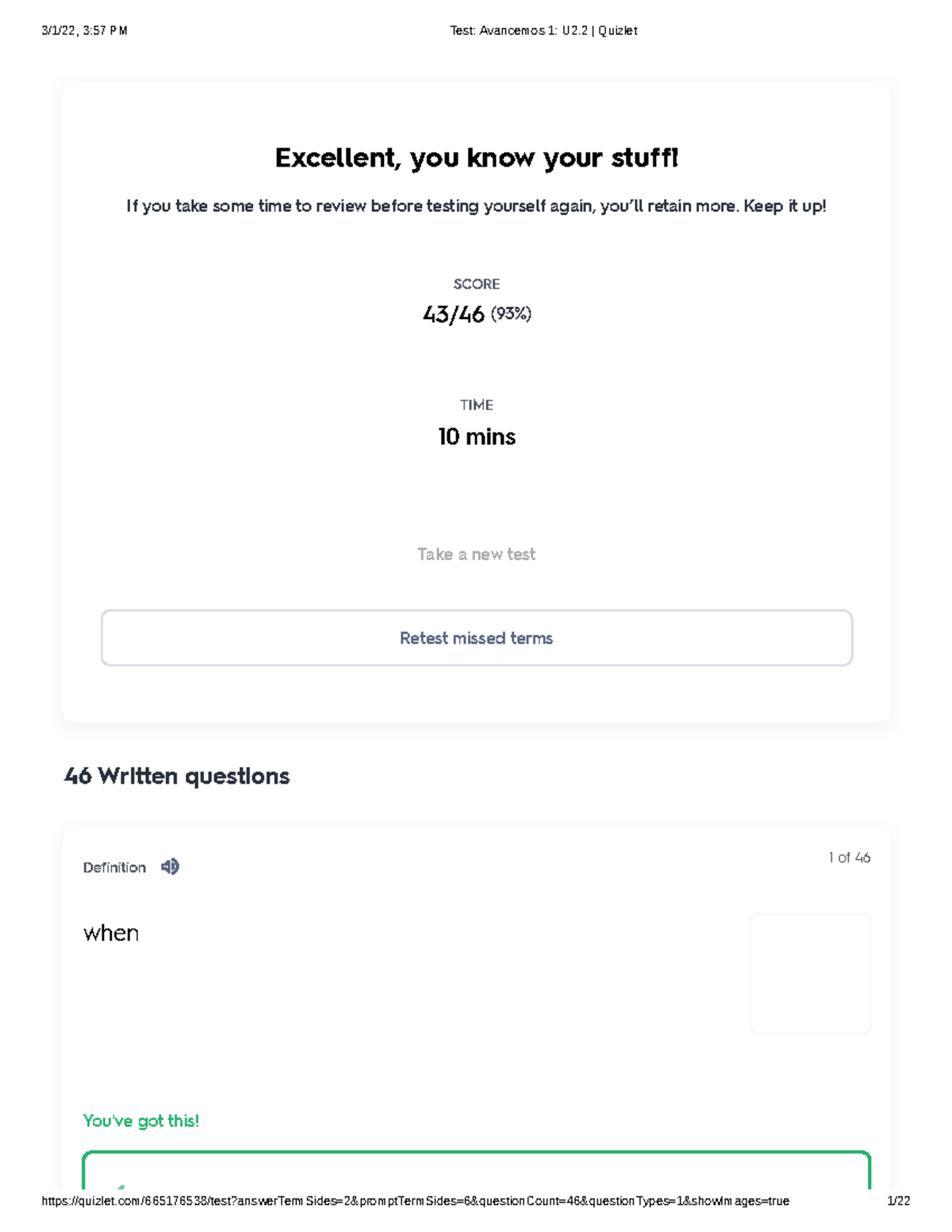The image size is (952, 1232).
Task: Click the 93% percentage text
Action: pos(510,314)
